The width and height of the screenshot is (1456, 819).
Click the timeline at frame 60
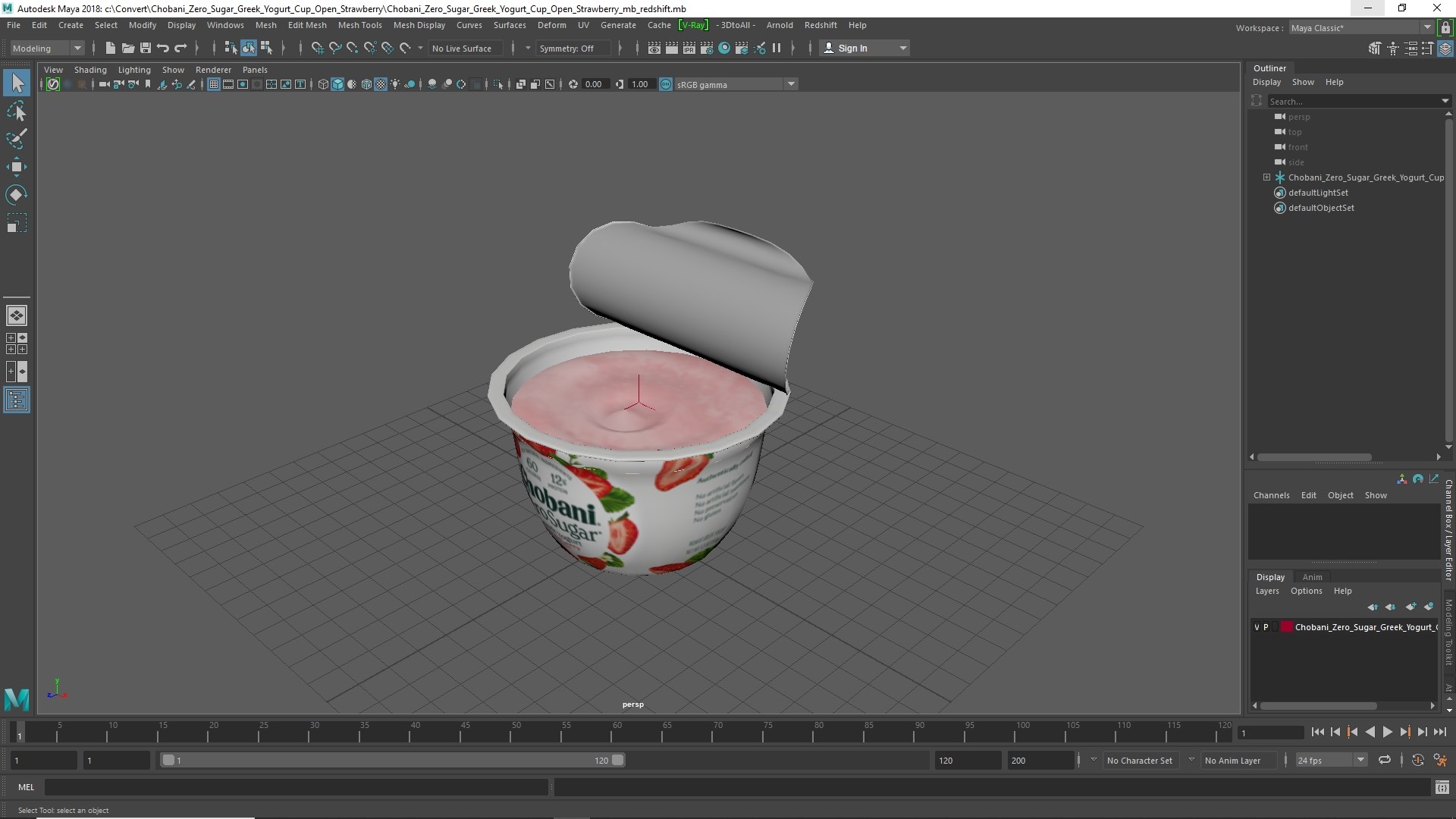click(617, 733)
